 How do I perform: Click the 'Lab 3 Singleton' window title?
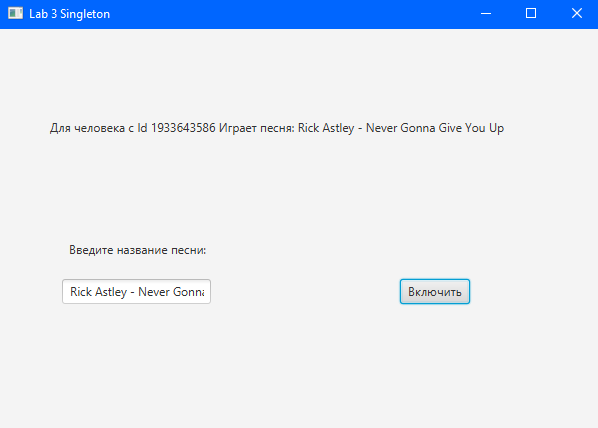point(69,14)
